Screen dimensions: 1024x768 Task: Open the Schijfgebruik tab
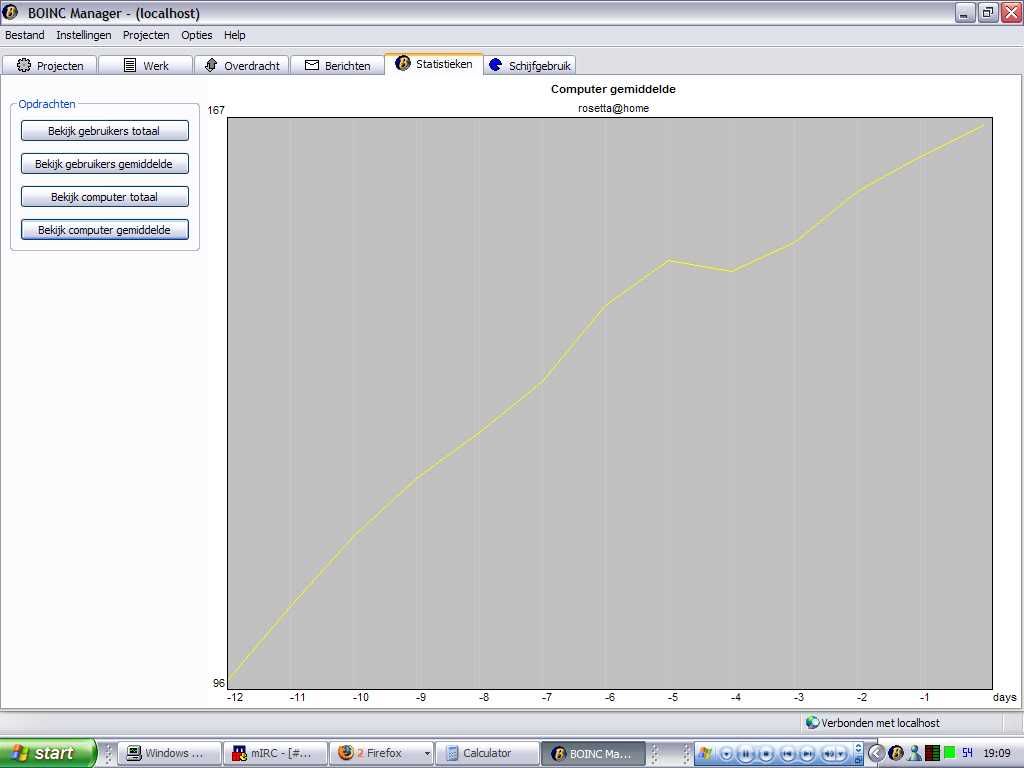530,65
